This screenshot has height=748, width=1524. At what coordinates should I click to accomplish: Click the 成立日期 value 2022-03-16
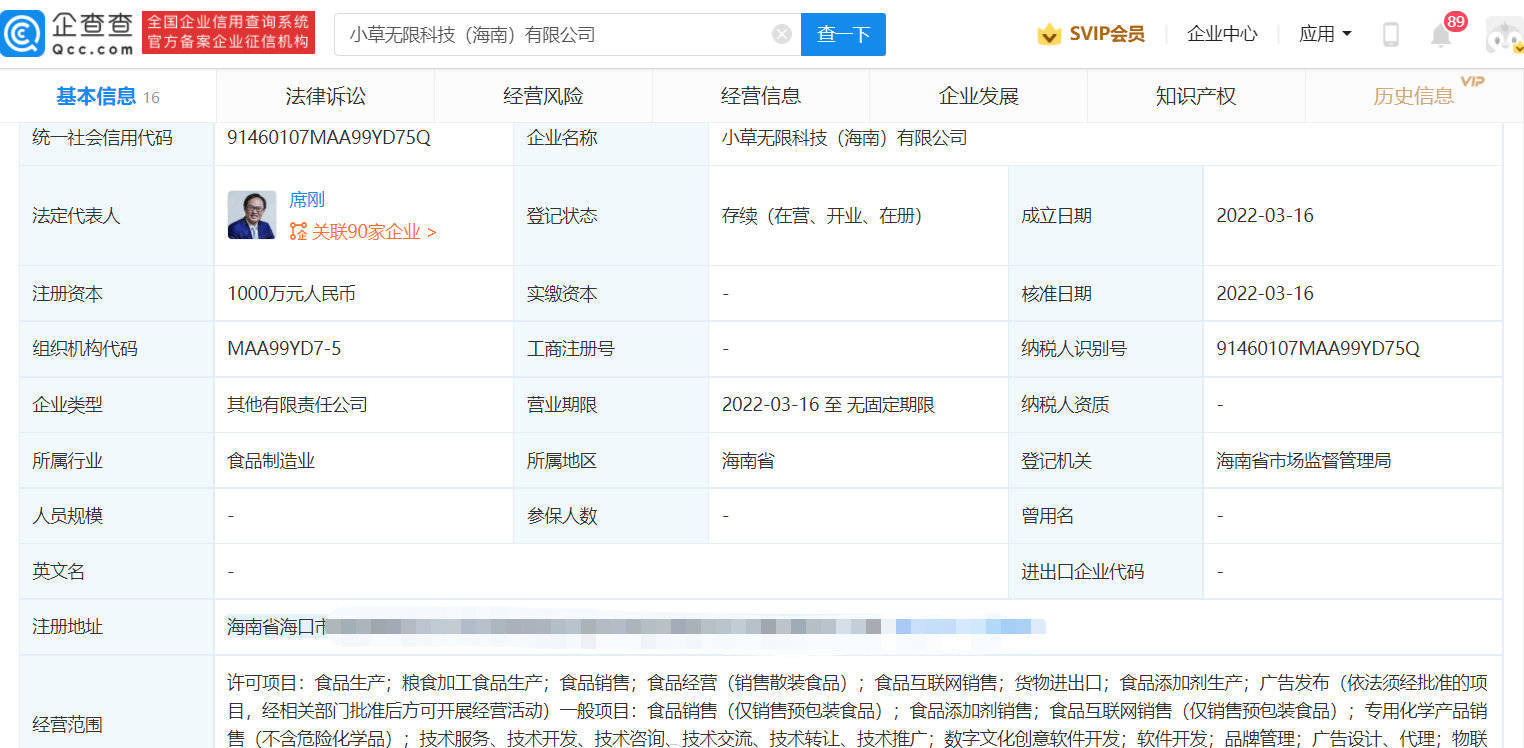click(x=1264, y=216)
